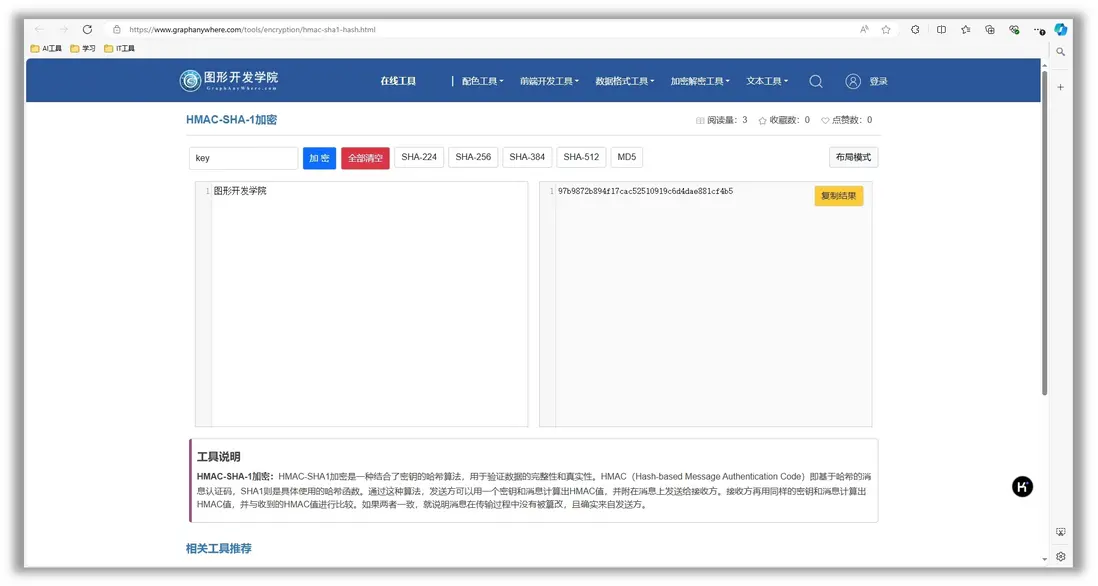
Task: Click the yellow 复制结果 button
Action: 839,196
